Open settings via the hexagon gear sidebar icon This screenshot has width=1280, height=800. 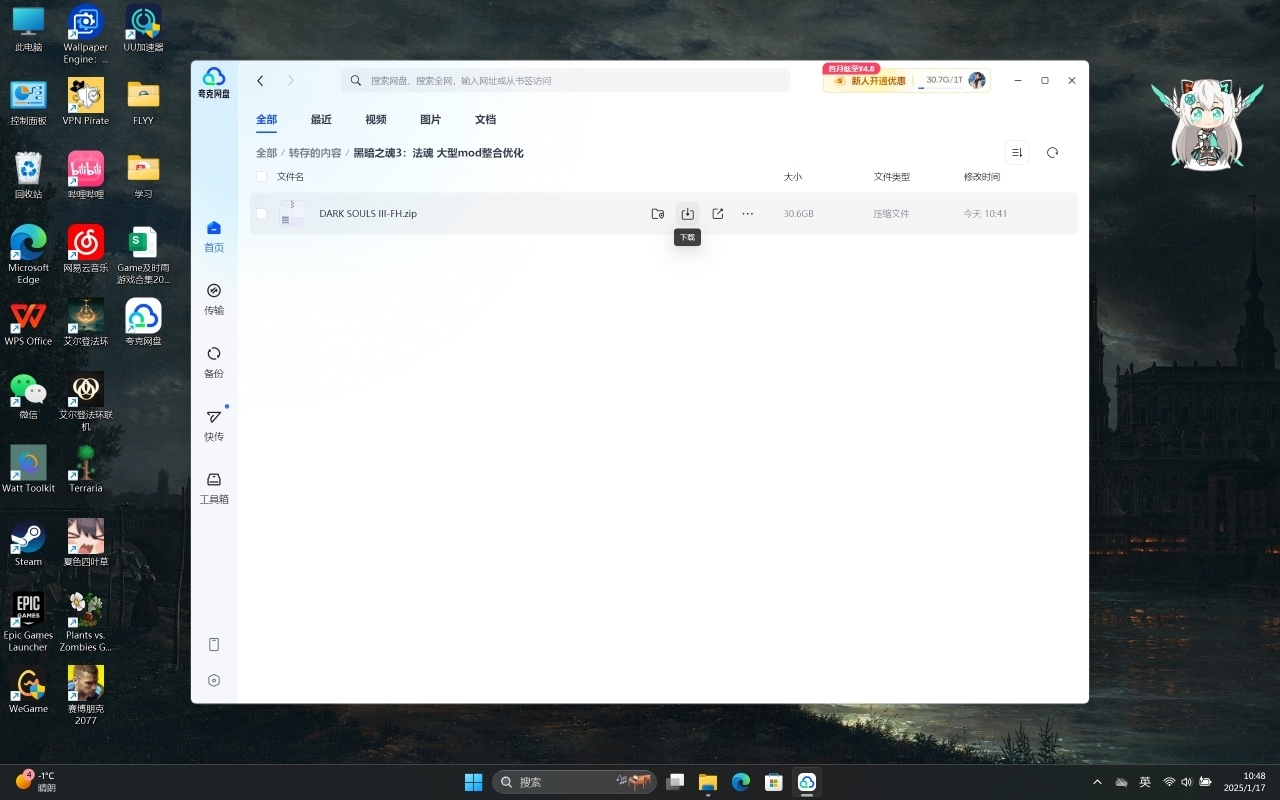pyautogui.click(x=214, y=680)
